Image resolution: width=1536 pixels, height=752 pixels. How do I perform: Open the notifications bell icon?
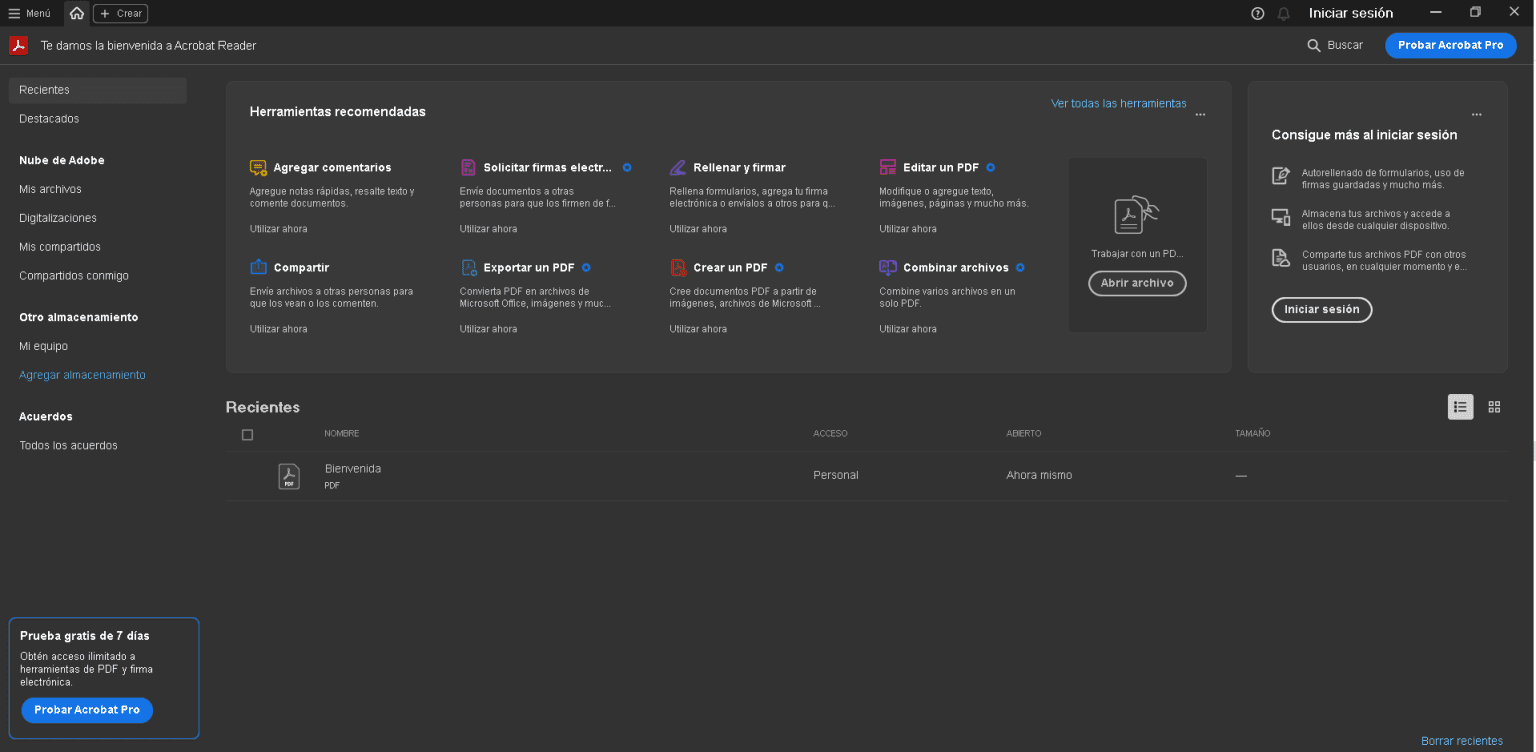click(x=1284, y=13)
